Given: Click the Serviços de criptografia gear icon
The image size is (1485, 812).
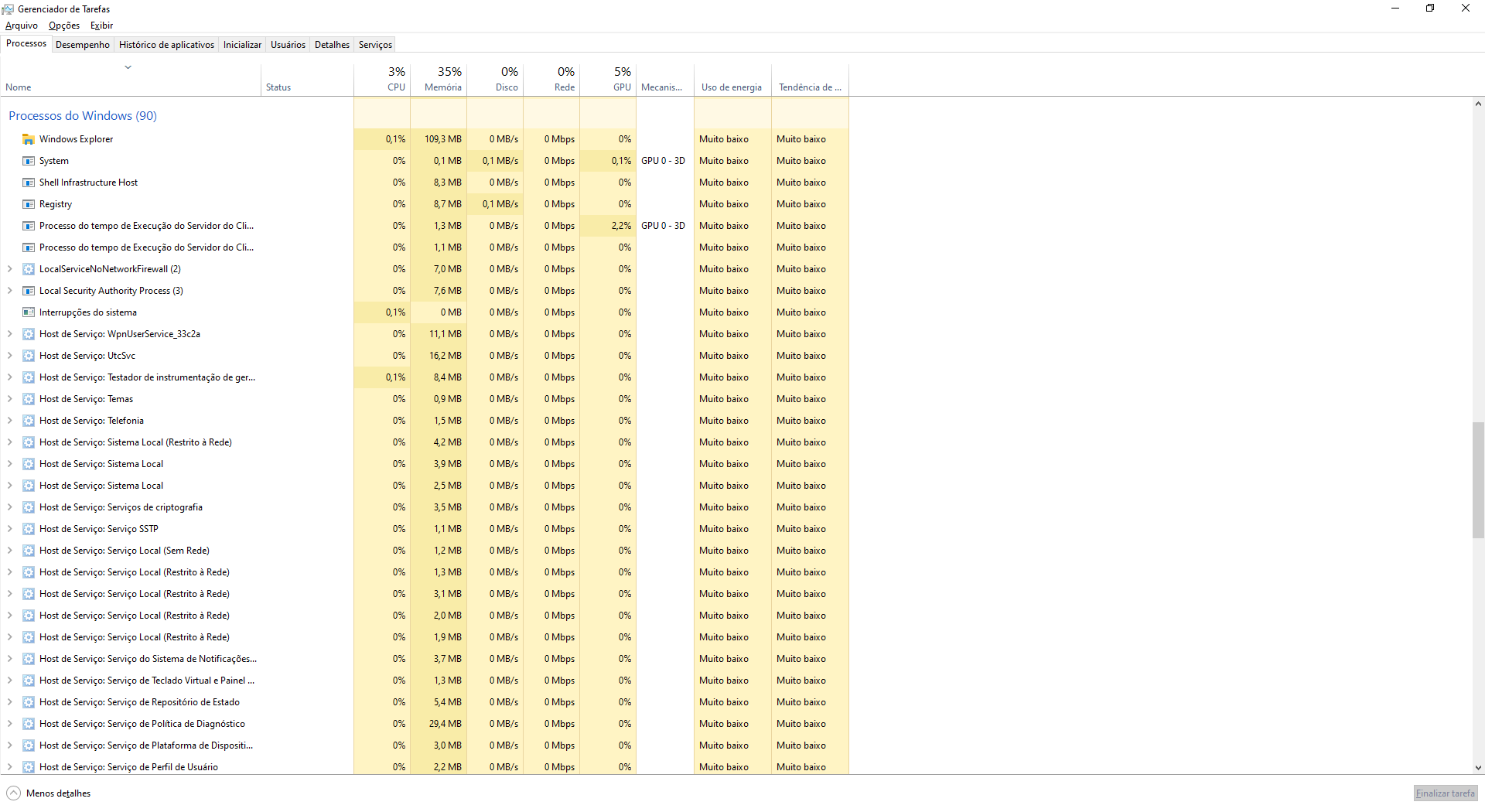Looking at the screenshot, I should point(29,507).
